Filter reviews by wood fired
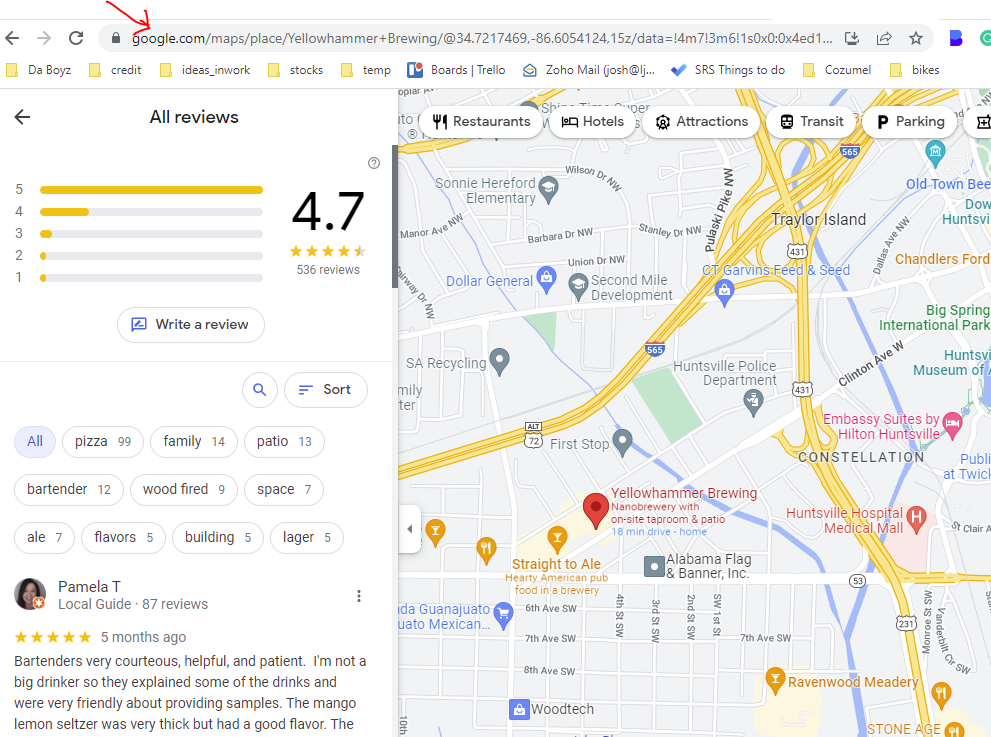Screen dimensions: 991x737 click(x=184, y=489)
